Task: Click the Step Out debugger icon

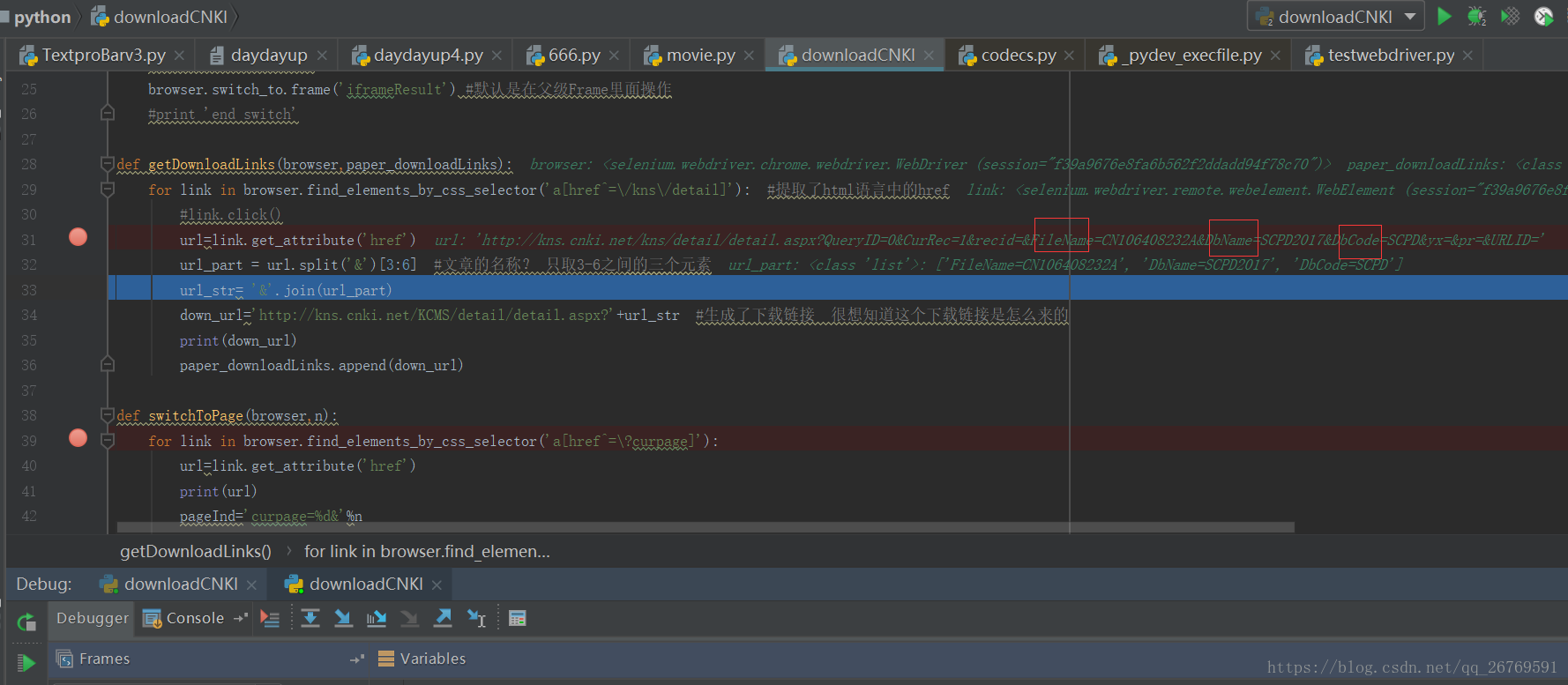Action: click(x=443, y=619)
